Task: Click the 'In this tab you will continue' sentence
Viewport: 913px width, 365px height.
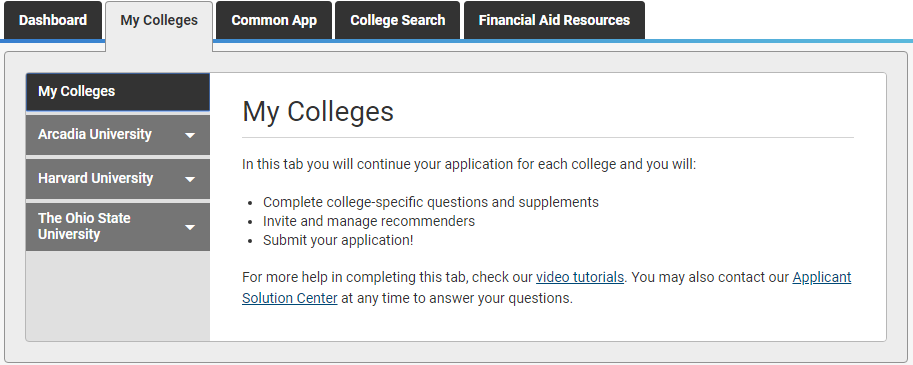Action: coord(469,164)
